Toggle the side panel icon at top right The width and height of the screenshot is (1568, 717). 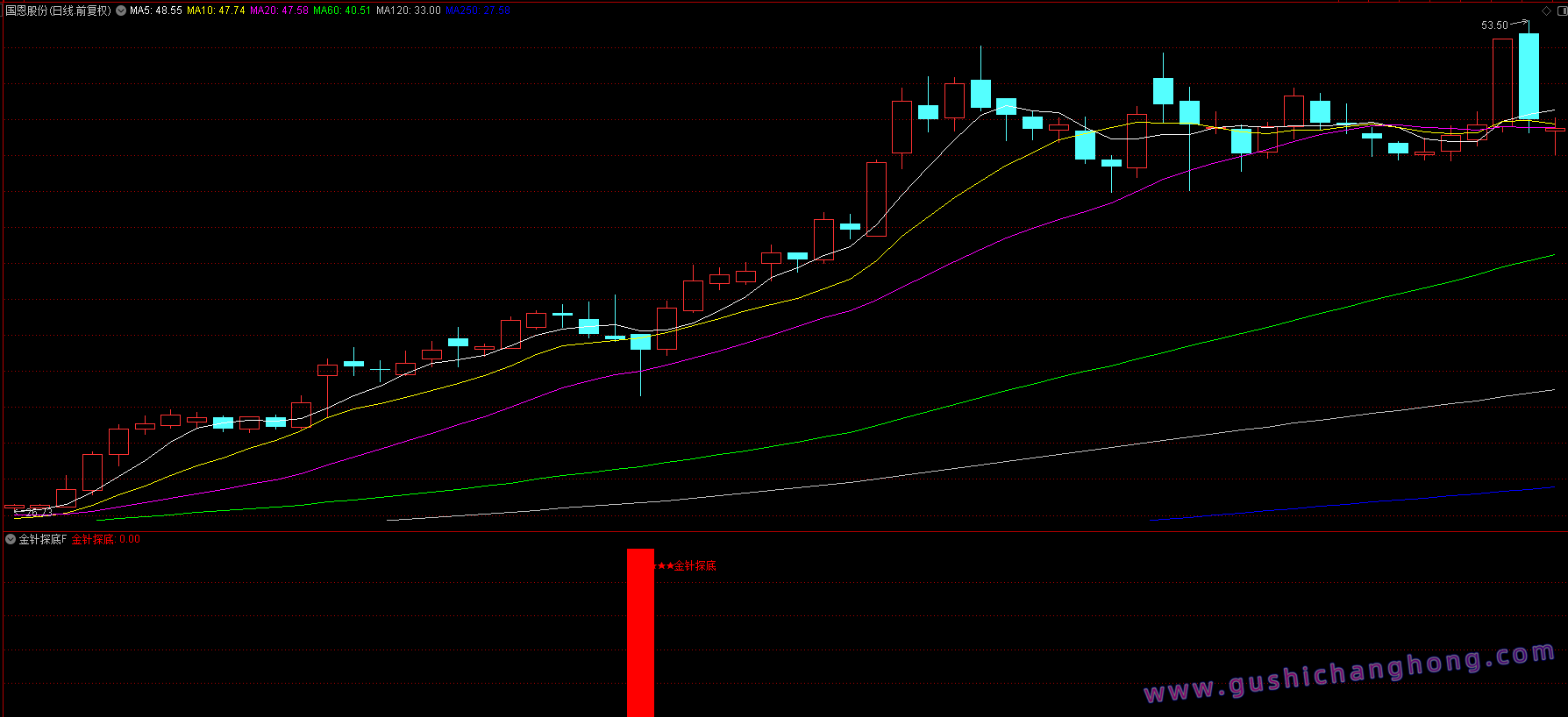tap(1562, 11)
